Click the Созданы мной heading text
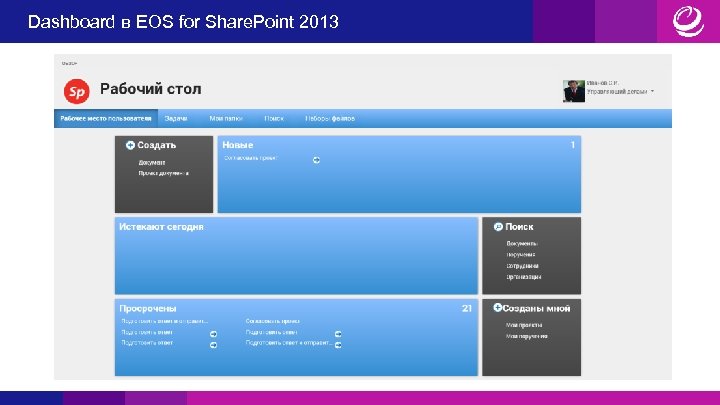720x405 pixels. pos(536,309)
